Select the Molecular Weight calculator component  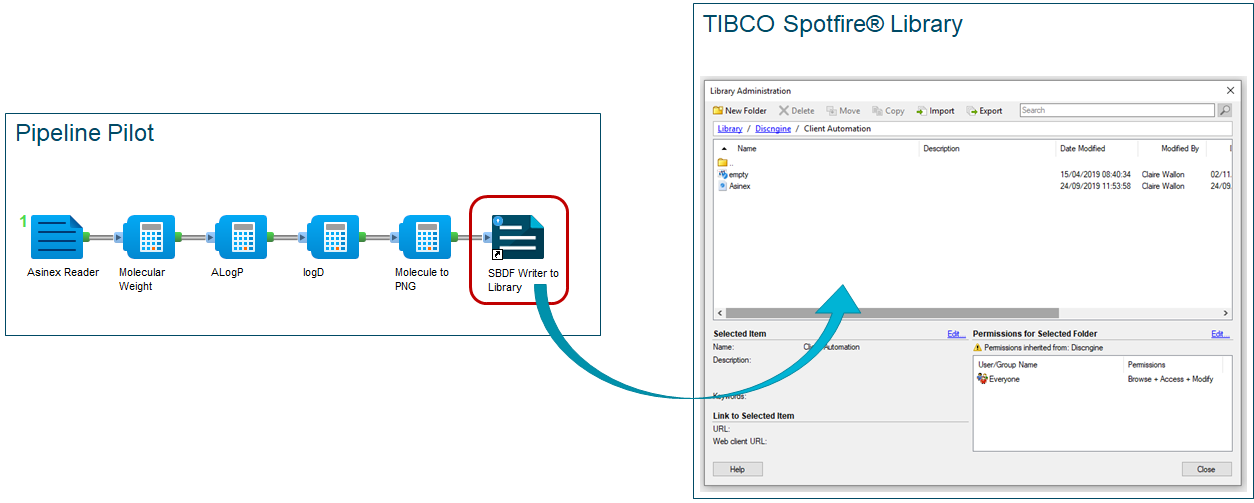click(150, 237)
